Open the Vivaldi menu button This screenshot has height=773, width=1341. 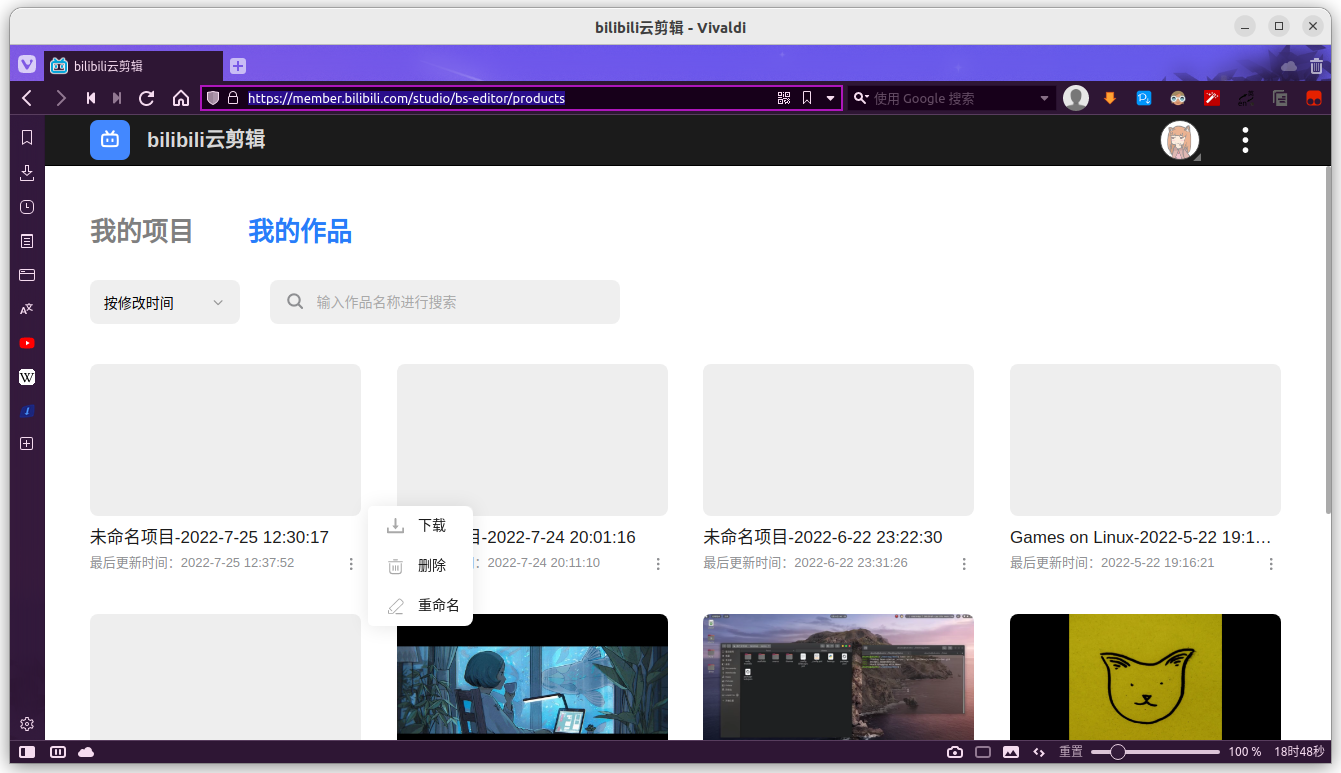point(27,65)
